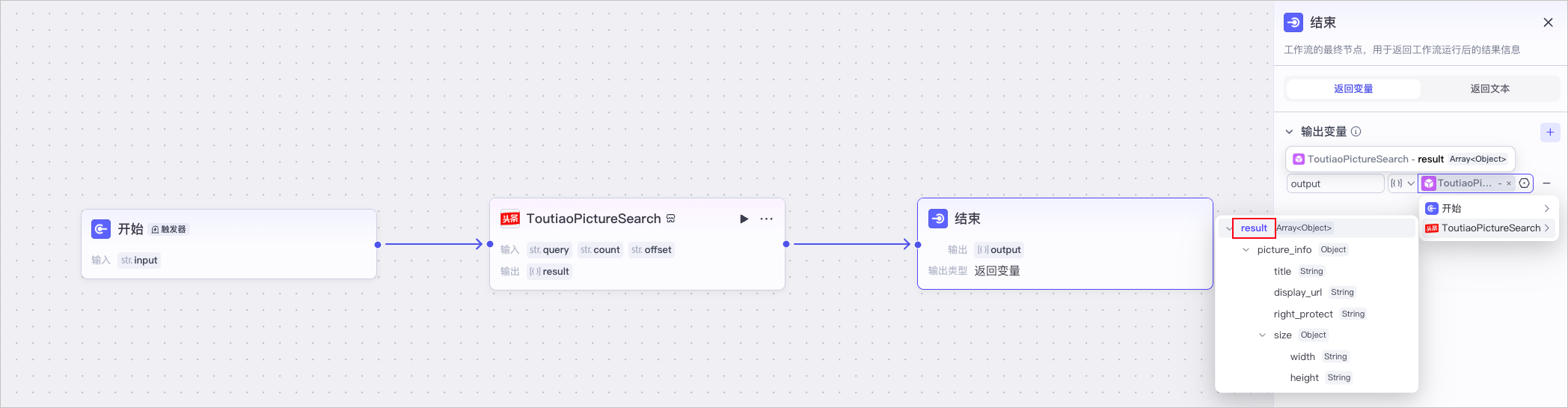Click the offset parameter on ToutiaoPictureSearch node
1568x408 pixels.
pos(652,250)
